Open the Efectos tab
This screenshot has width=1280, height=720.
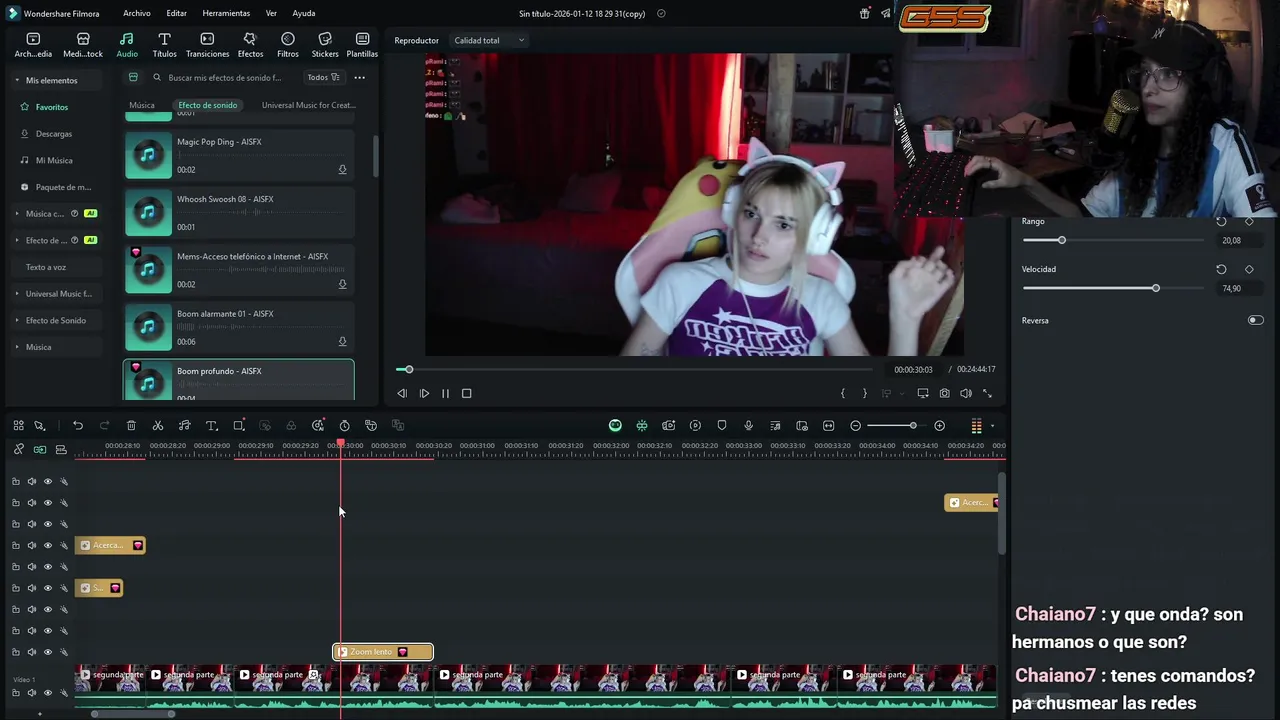click(x=250, y=45)
